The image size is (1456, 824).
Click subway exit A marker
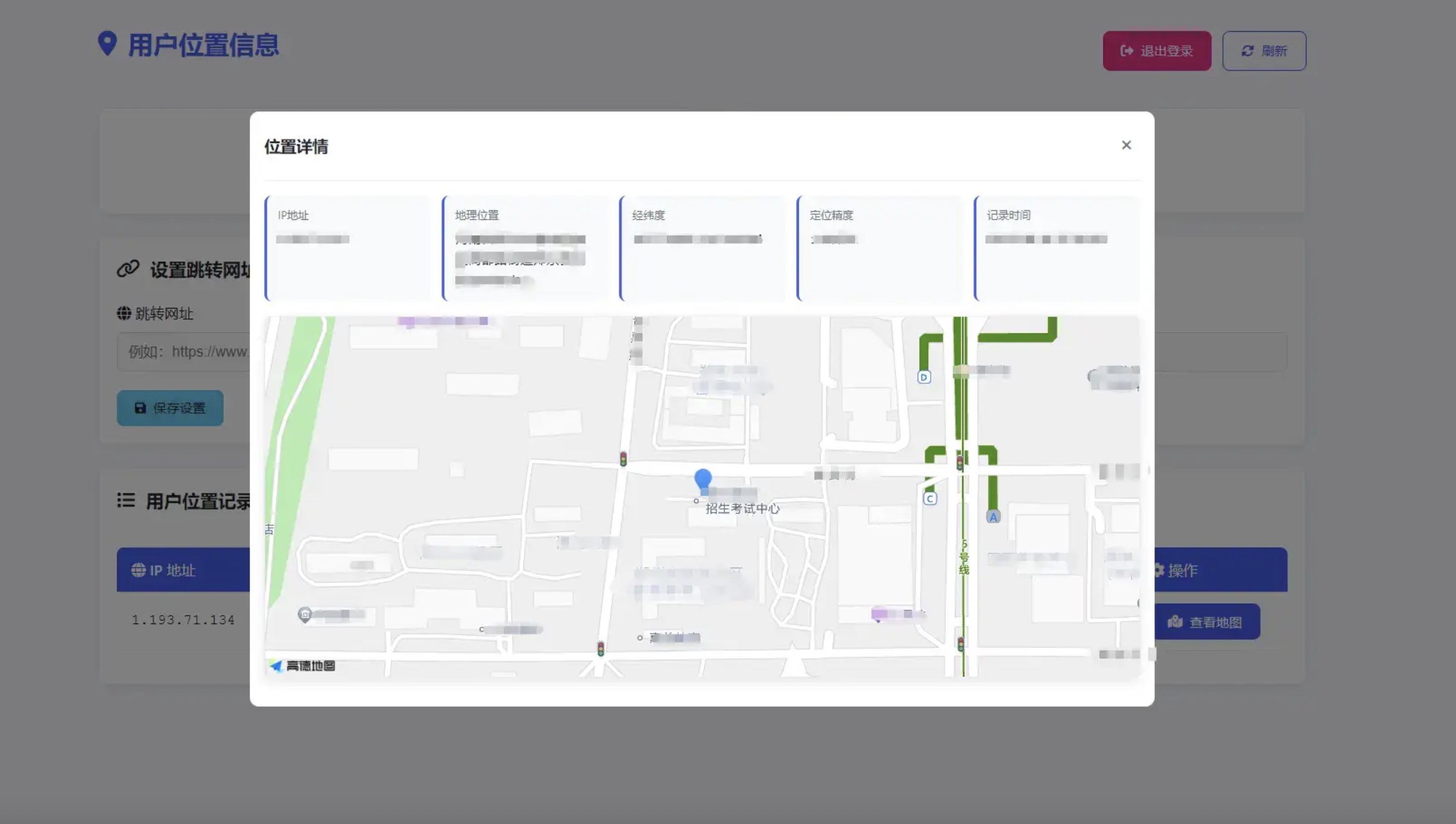tap(992, 516)
